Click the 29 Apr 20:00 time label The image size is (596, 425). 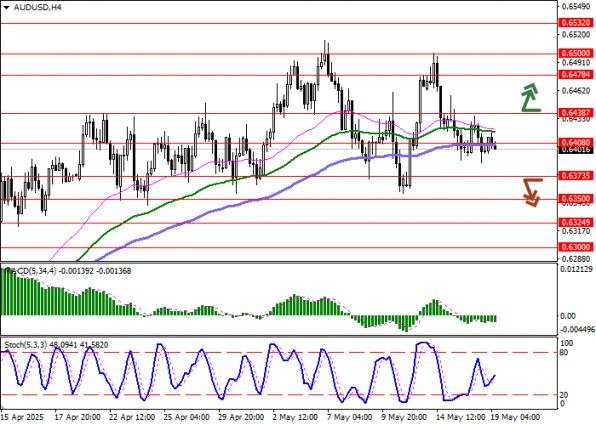point(242,417)
